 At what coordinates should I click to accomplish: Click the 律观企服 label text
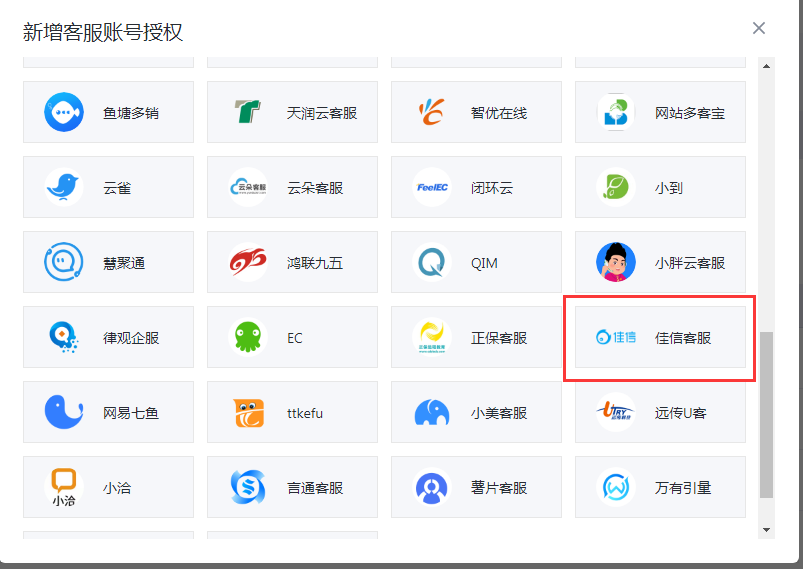point(131,338)
